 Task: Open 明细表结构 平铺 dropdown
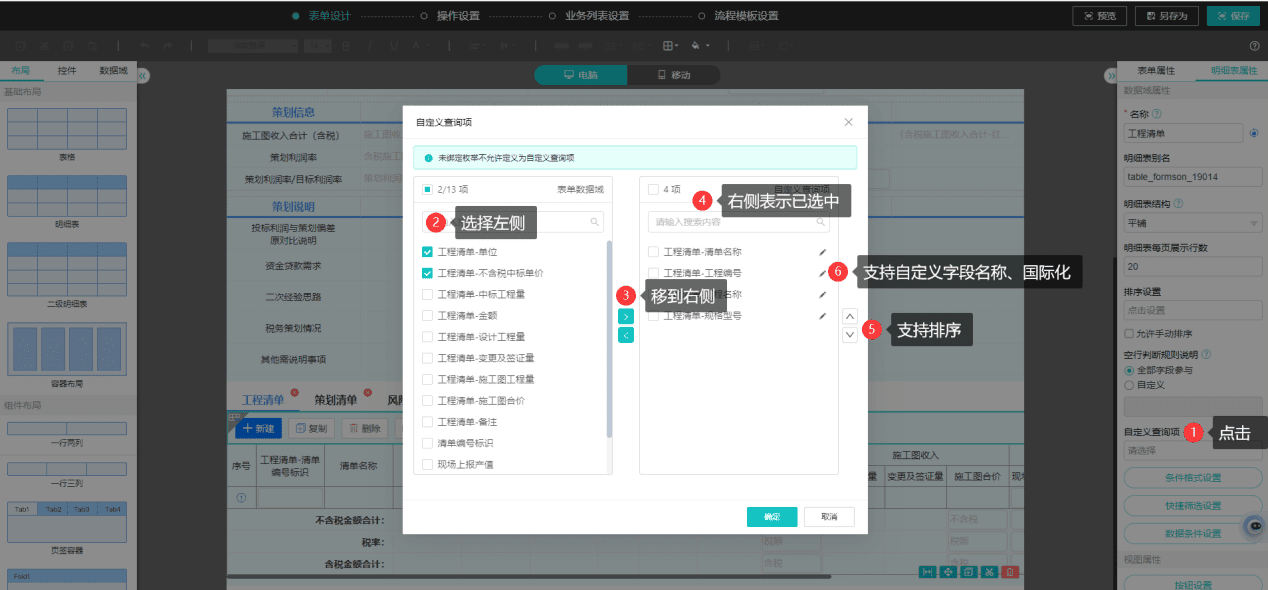(x=1192, y=222)
